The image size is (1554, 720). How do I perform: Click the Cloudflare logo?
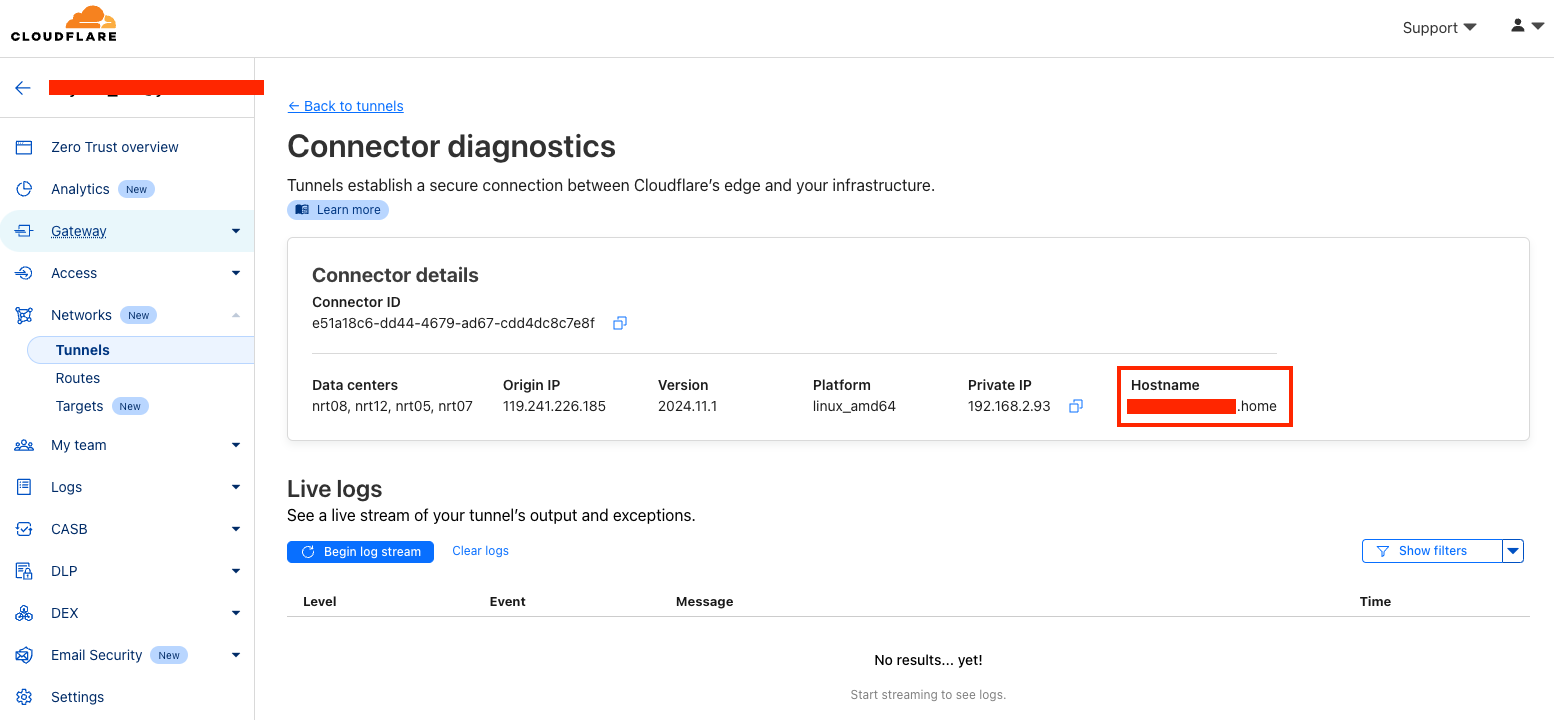(62, 24)
